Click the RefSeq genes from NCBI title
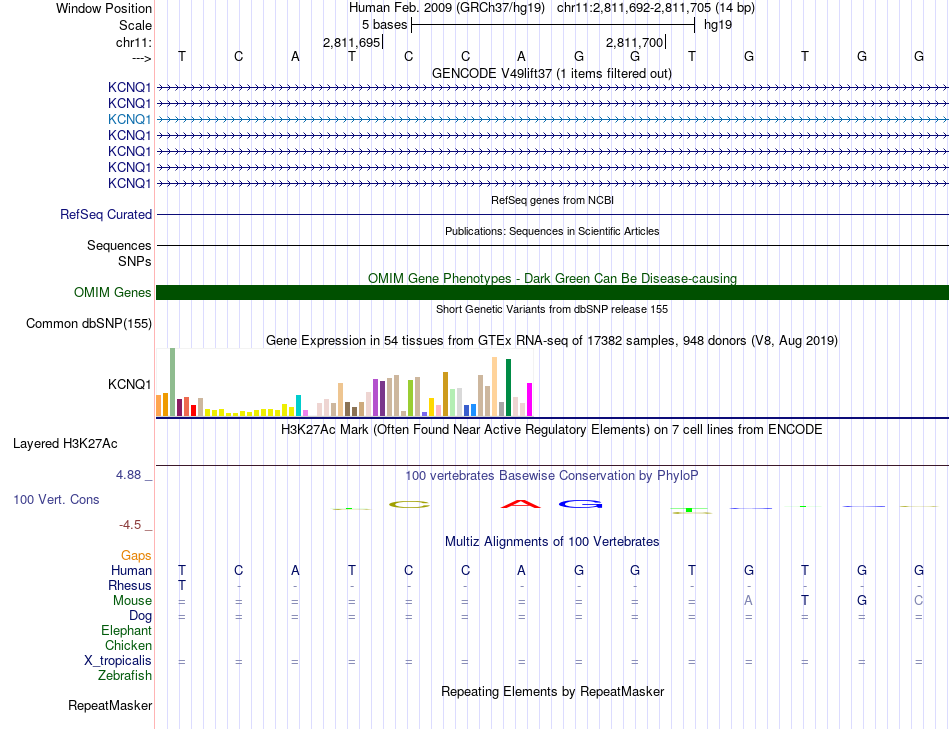This screenshot has width=950, height=729. [552, 200]
